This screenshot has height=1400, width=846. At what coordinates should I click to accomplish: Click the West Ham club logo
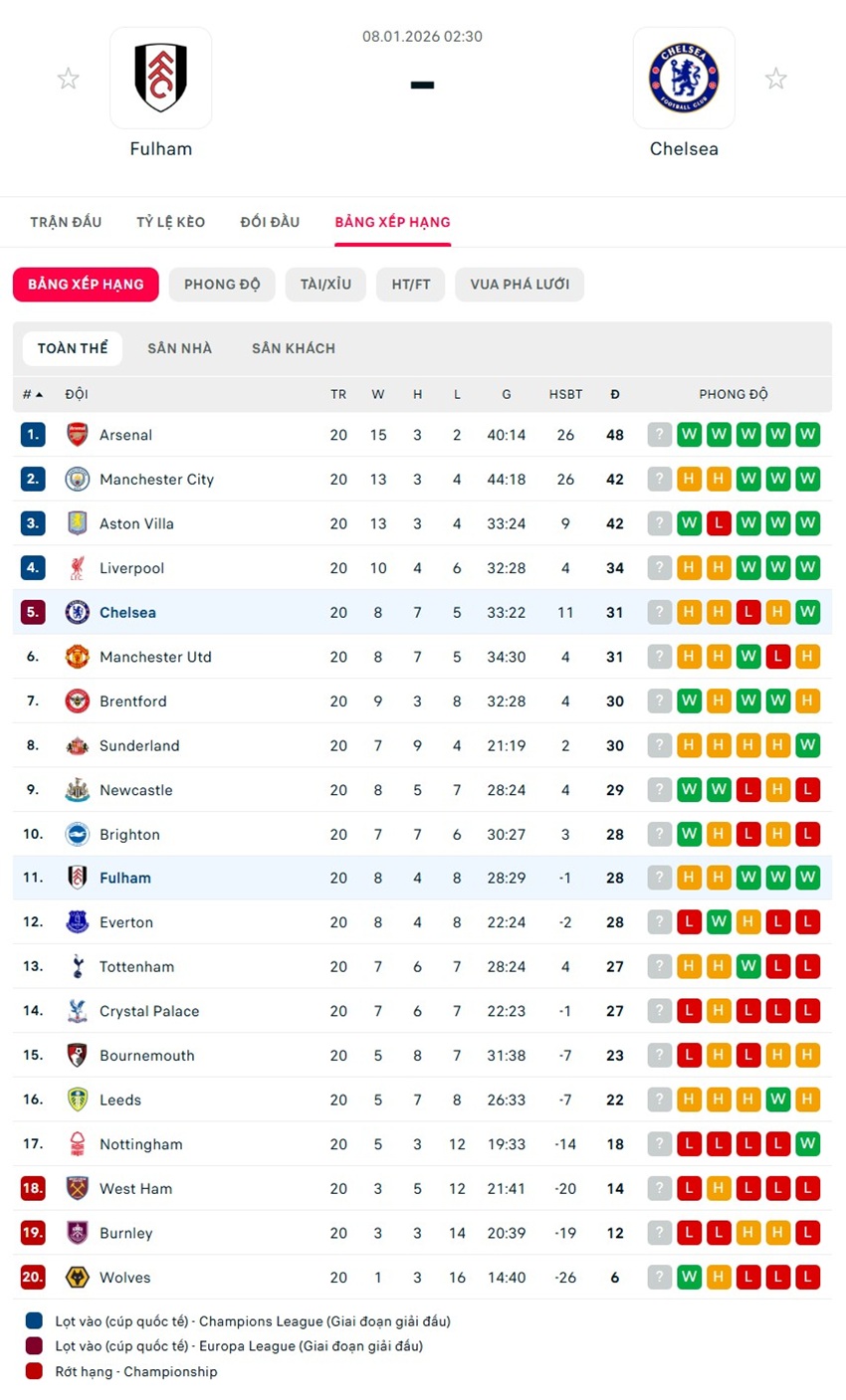tap(77, 1189)
